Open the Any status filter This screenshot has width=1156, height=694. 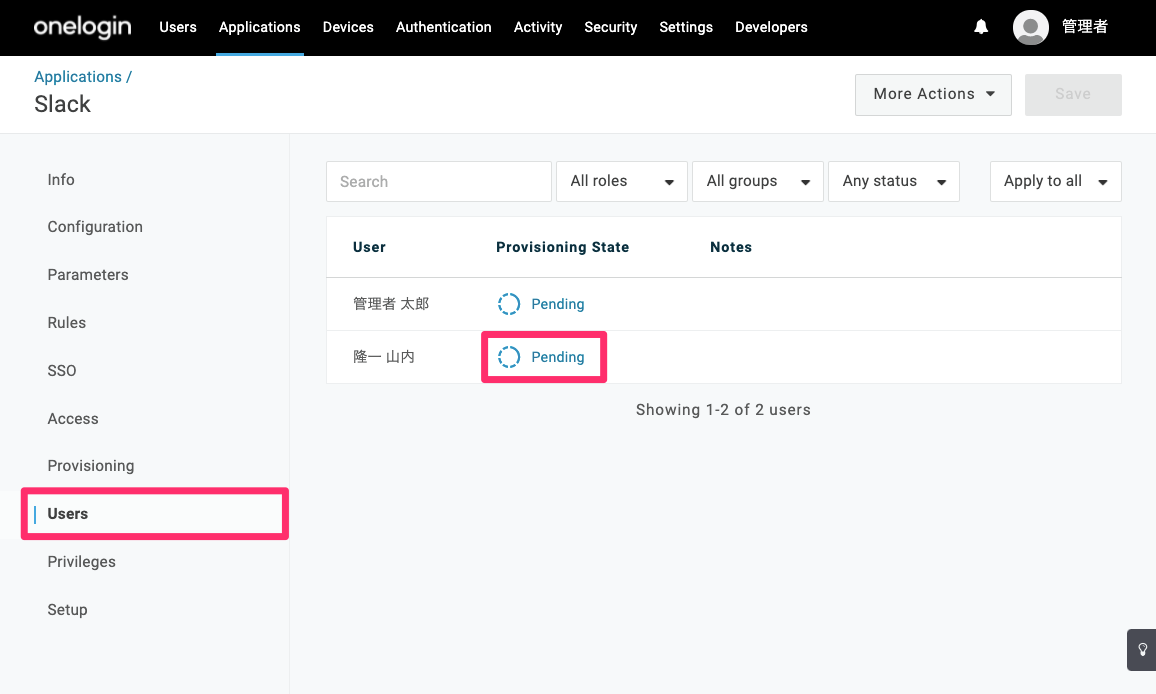[894, 181]
